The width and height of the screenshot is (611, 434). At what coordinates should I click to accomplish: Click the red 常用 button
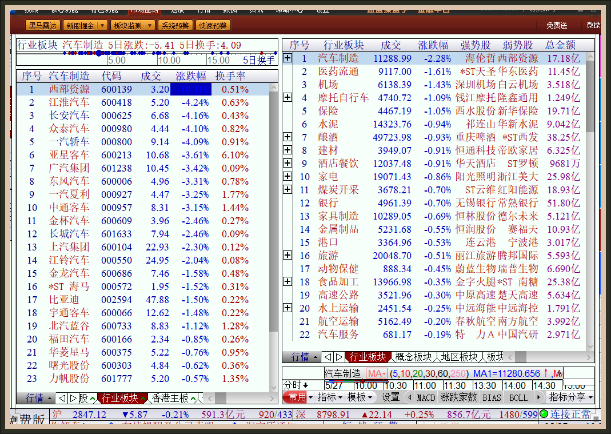pyautogui.click(x=296, y=397)
